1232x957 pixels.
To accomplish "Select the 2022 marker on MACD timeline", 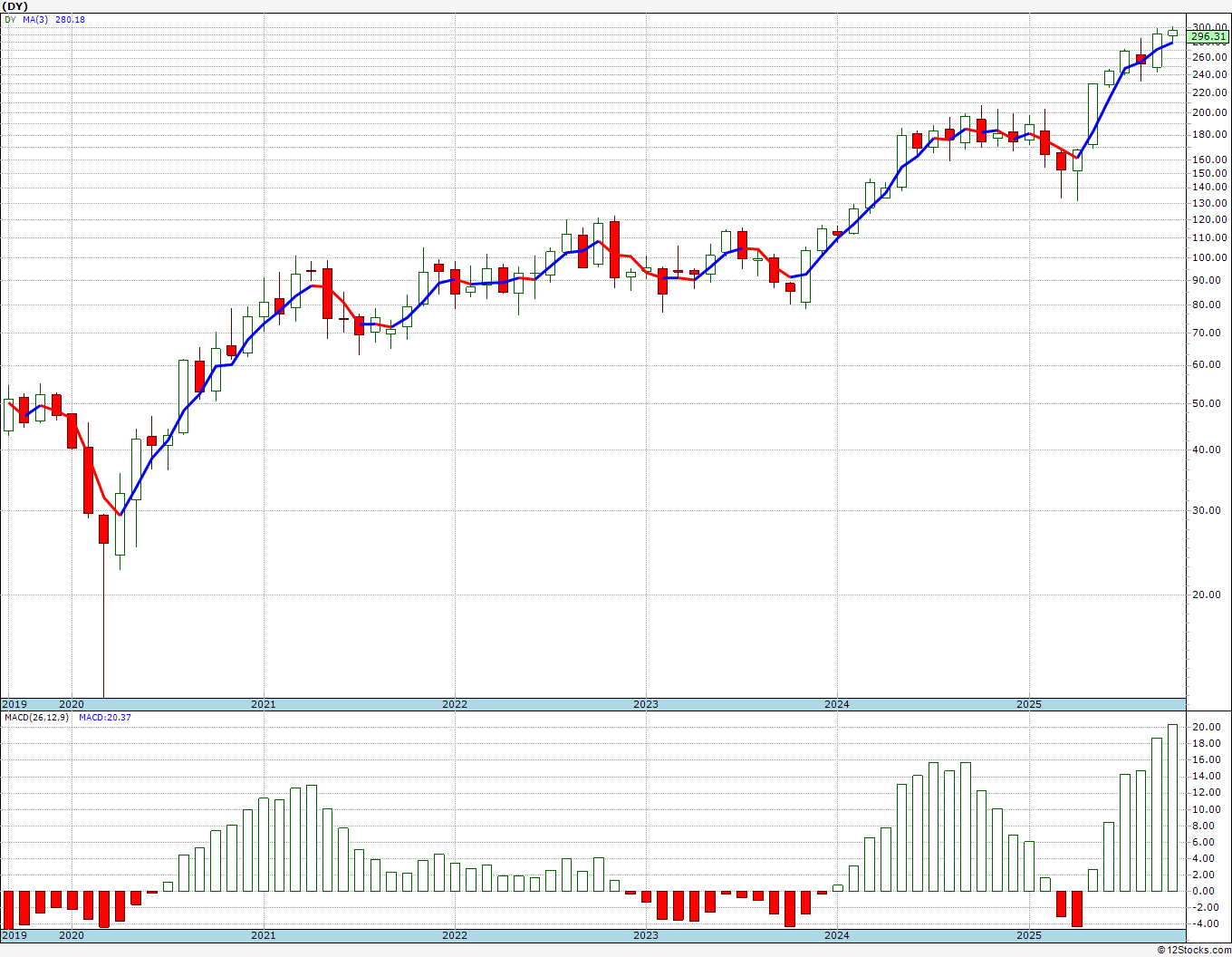I will pos(455,935).
